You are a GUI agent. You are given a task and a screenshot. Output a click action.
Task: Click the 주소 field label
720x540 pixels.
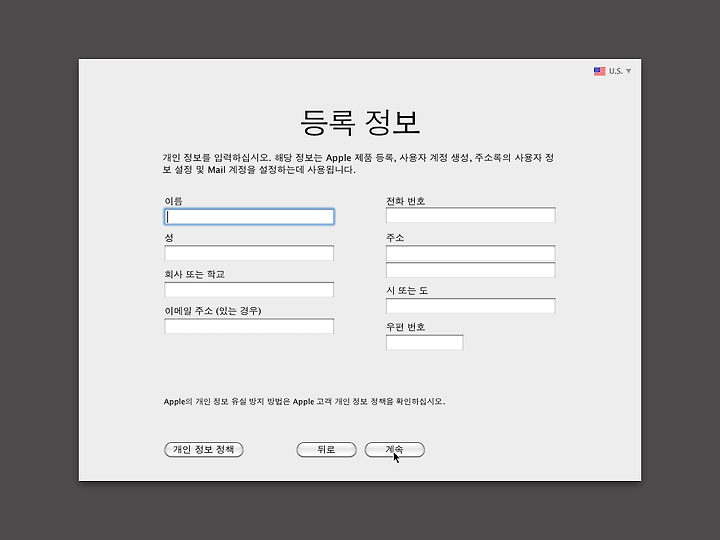(394, 238)
